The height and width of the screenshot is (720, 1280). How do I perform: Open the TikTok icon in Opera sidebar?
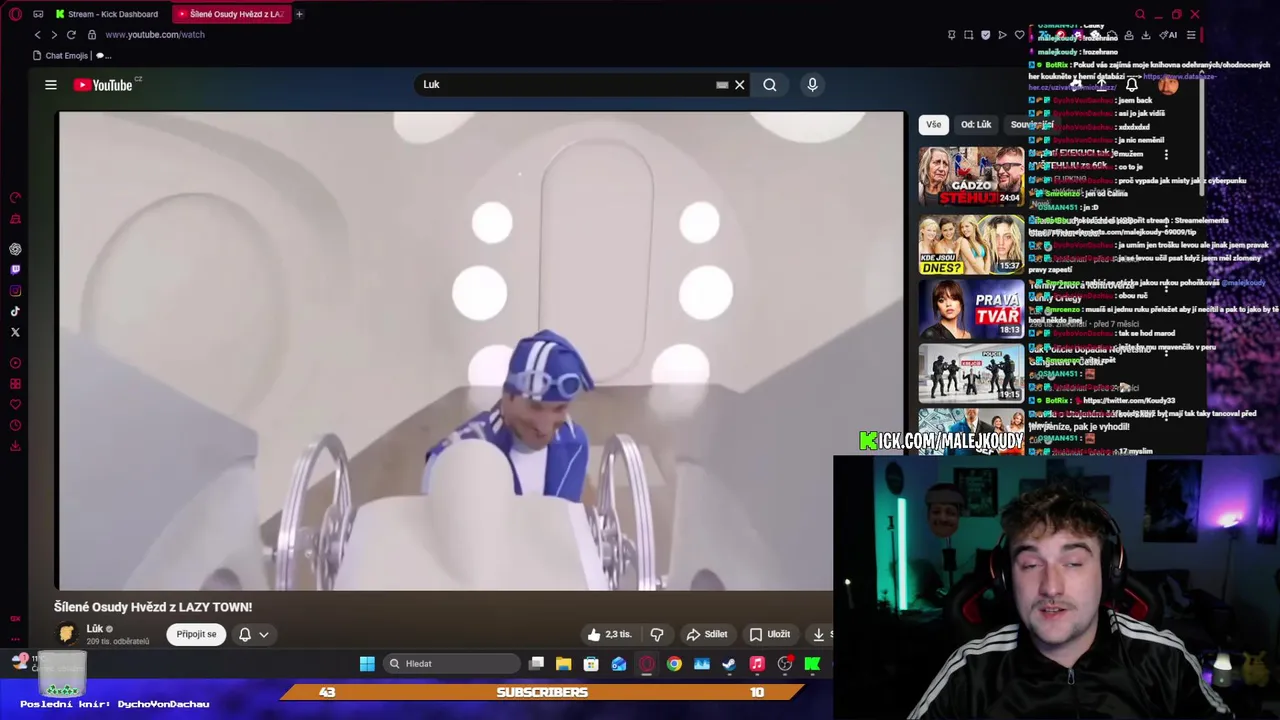coord(15,312)
